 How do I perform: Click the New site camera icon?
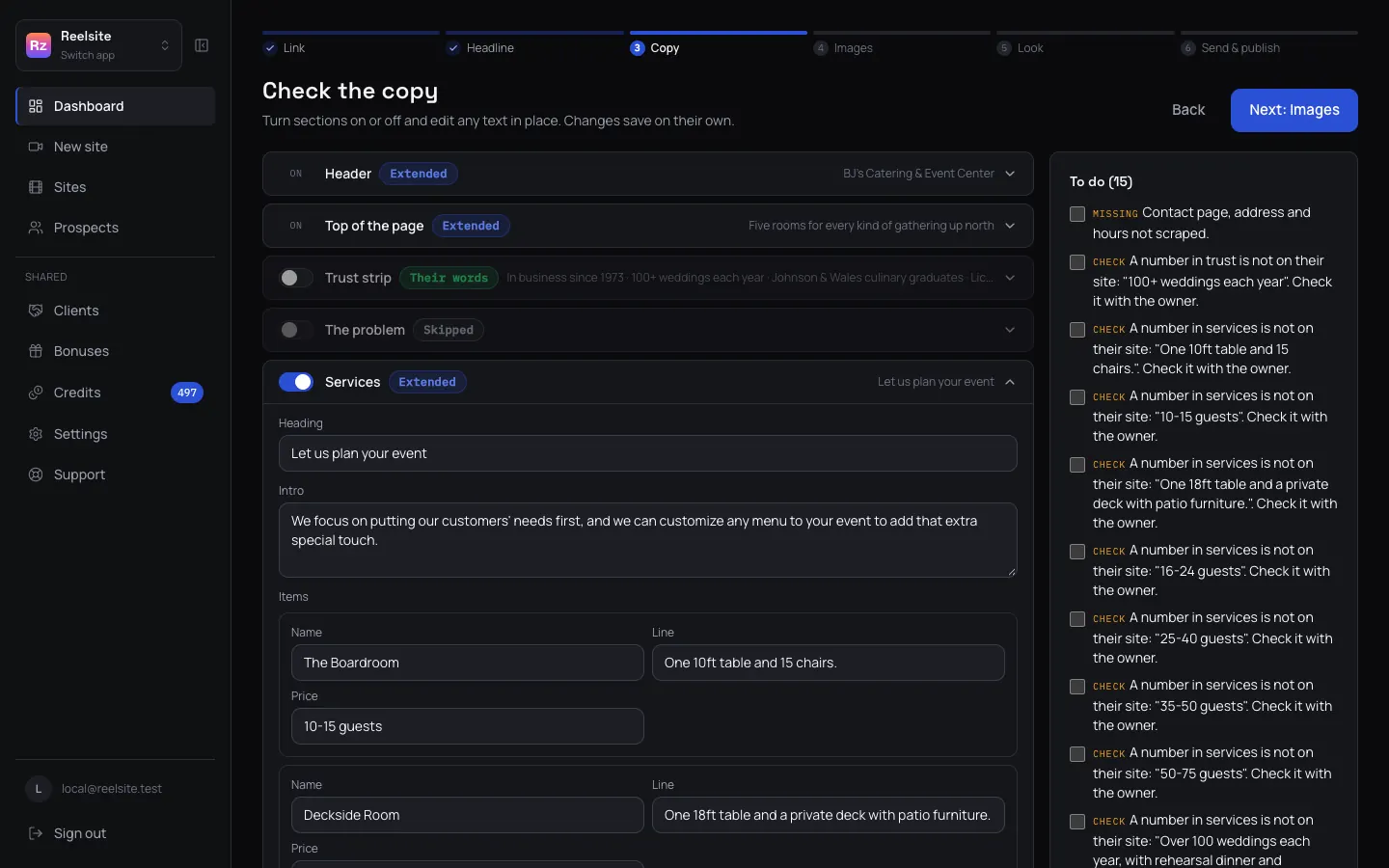pos(36,147)
